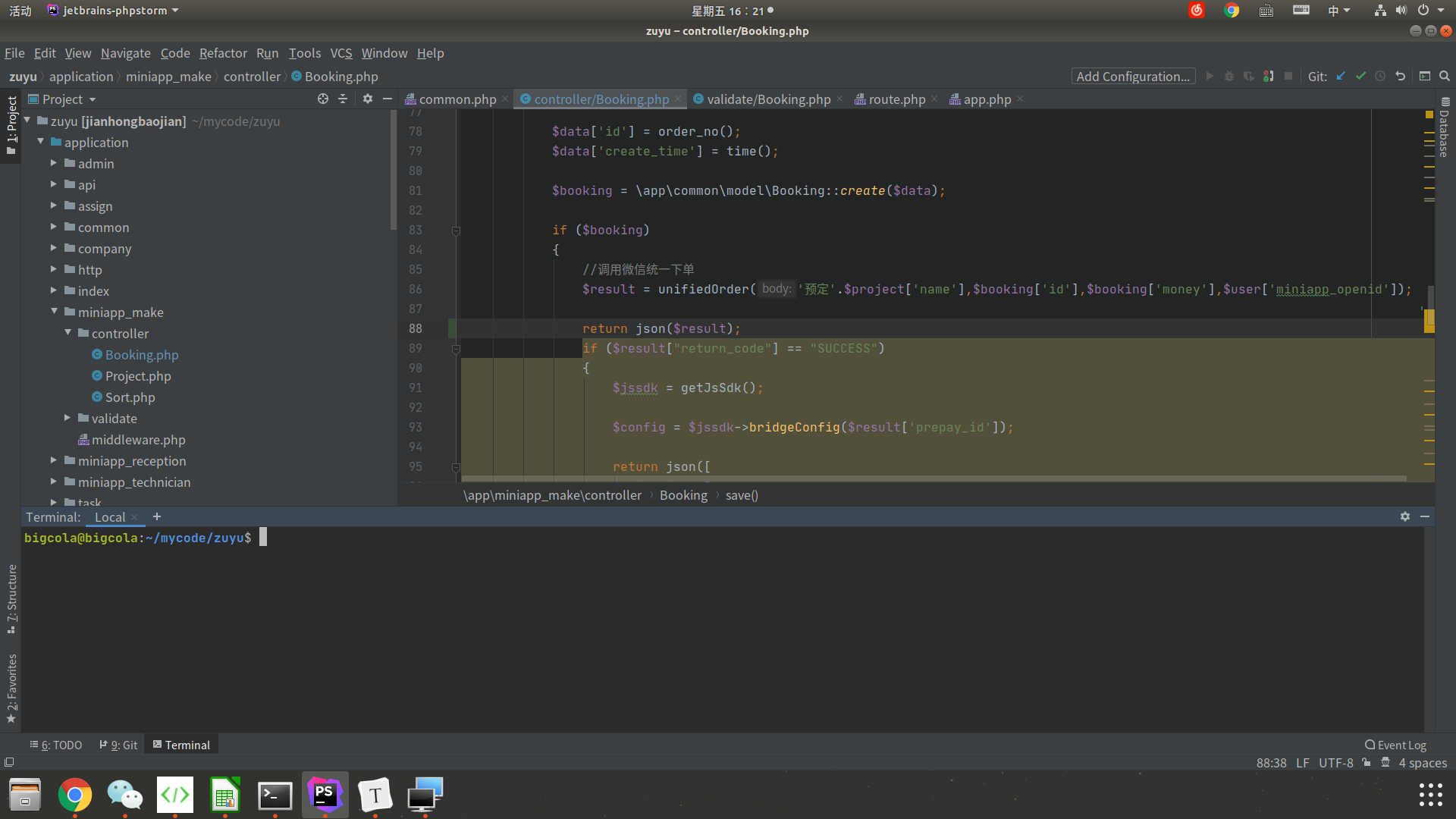Open Search Everywhere magnifier icon
Image resolution: width=1456 pixels, height=819 pixels.
click(x=1445, y=77)
